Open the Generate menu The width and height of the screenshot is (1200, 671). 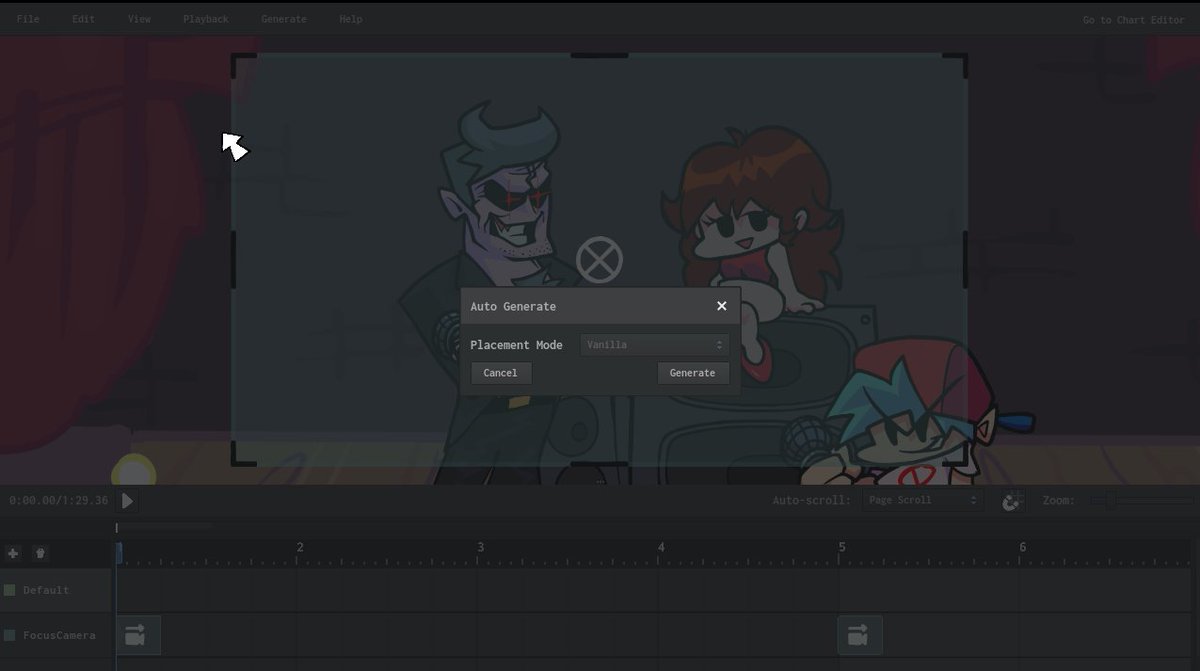(284, 19)
